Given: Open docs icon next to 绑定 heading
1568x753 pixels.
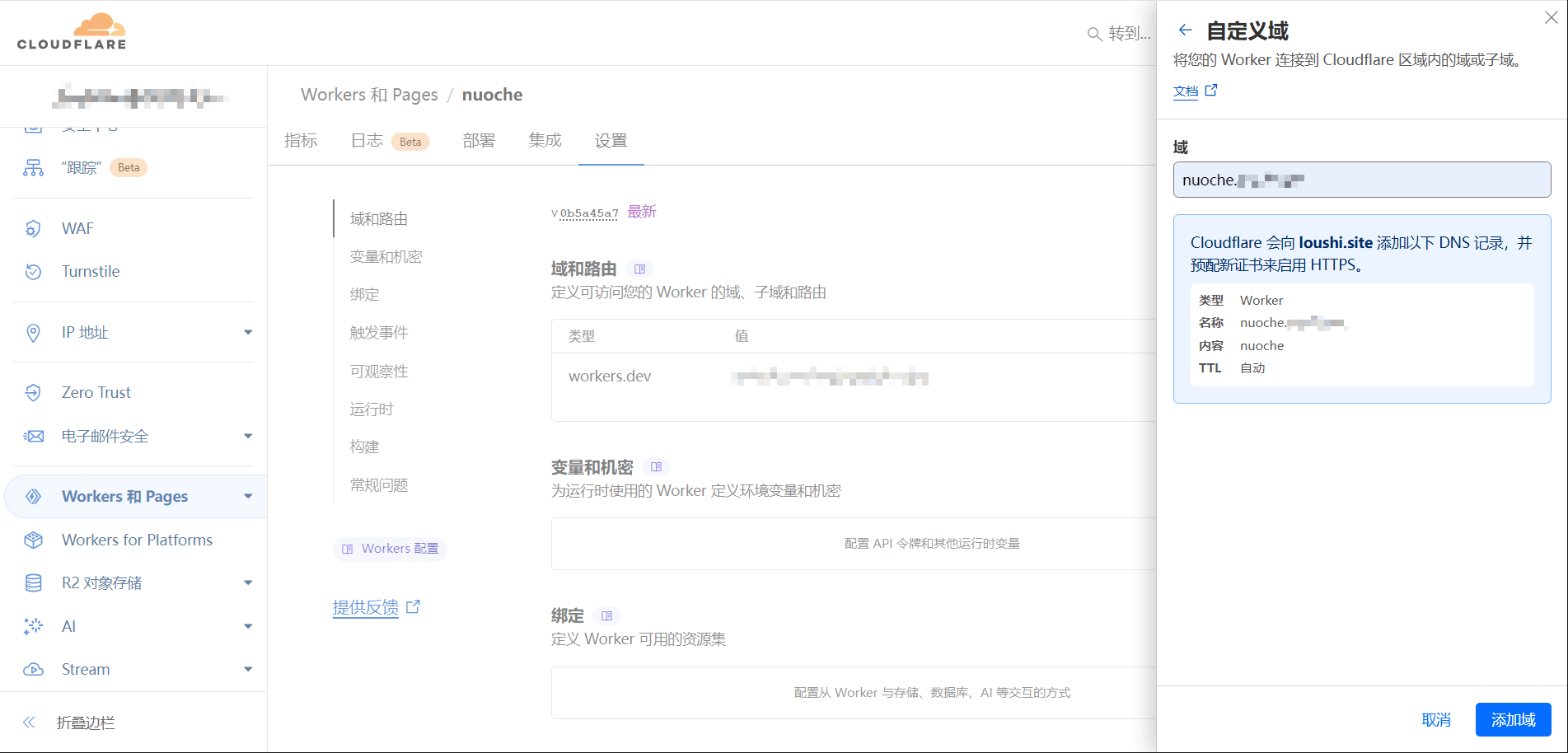Looking at the screenshot, I should click(606, 616).
